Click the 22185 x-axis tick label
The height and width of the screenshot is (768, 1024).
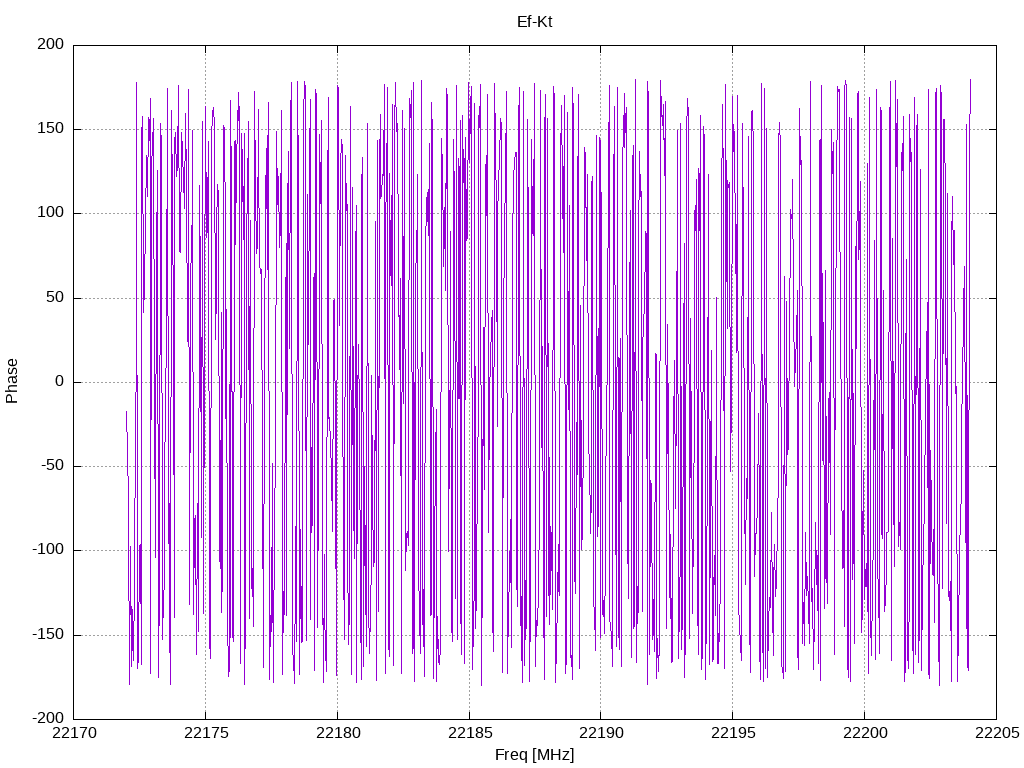(x=470, y=733)
